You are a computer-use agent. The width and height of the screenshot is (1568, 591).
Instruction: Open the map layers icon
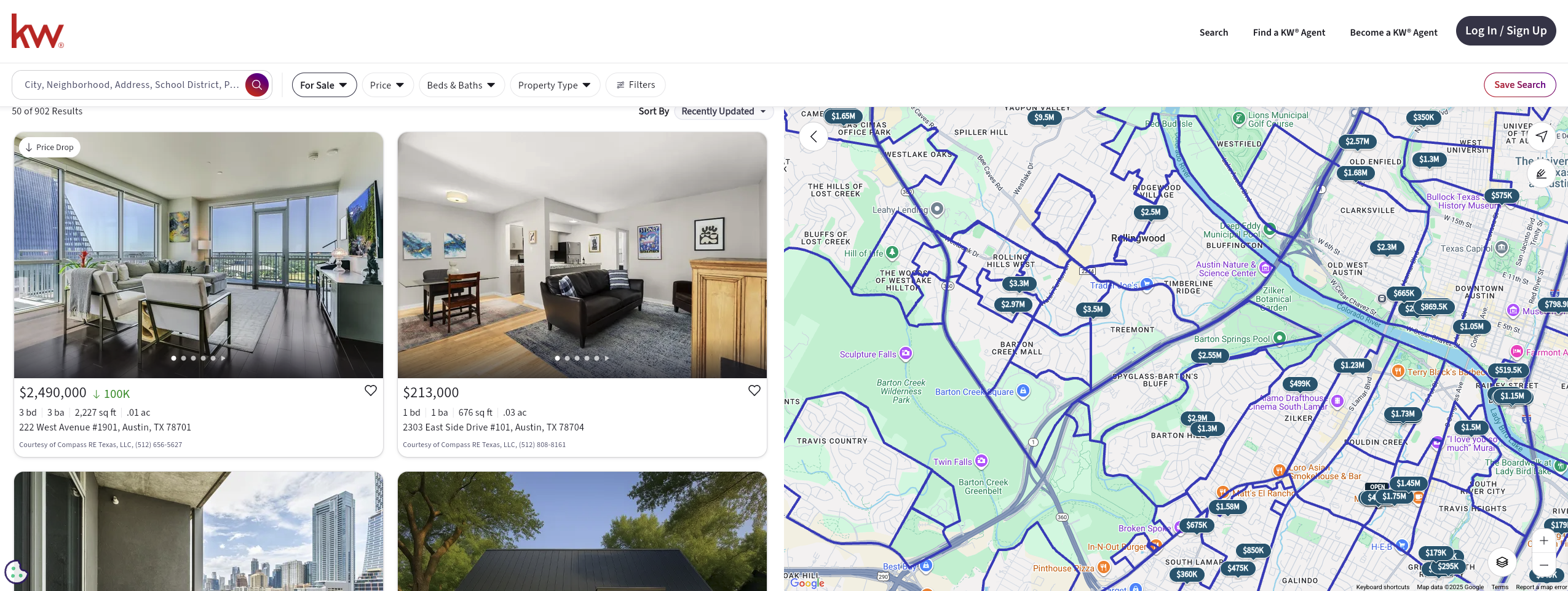point(1502,561)
